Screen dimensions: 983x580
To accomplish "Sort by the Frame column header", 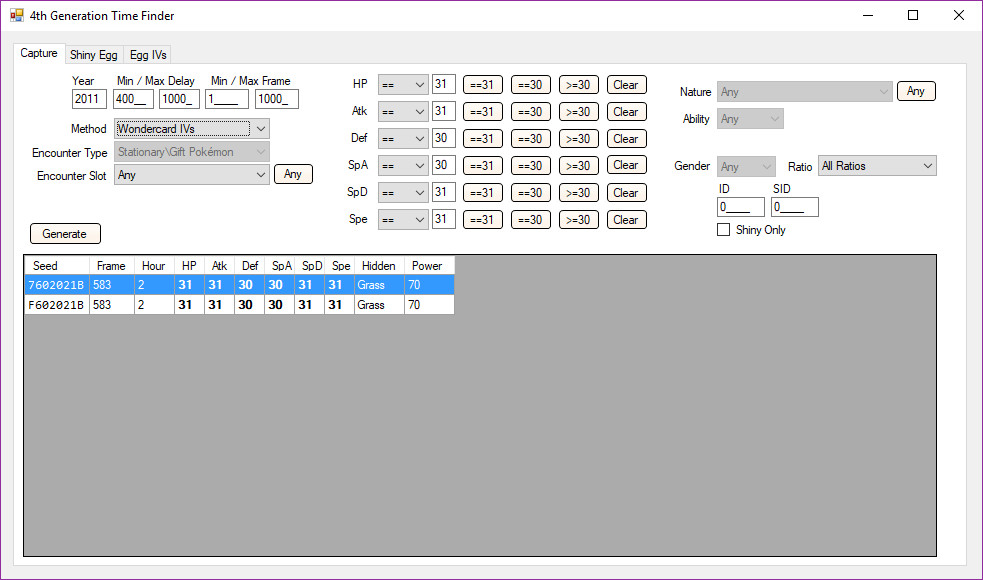I will 112,266.
